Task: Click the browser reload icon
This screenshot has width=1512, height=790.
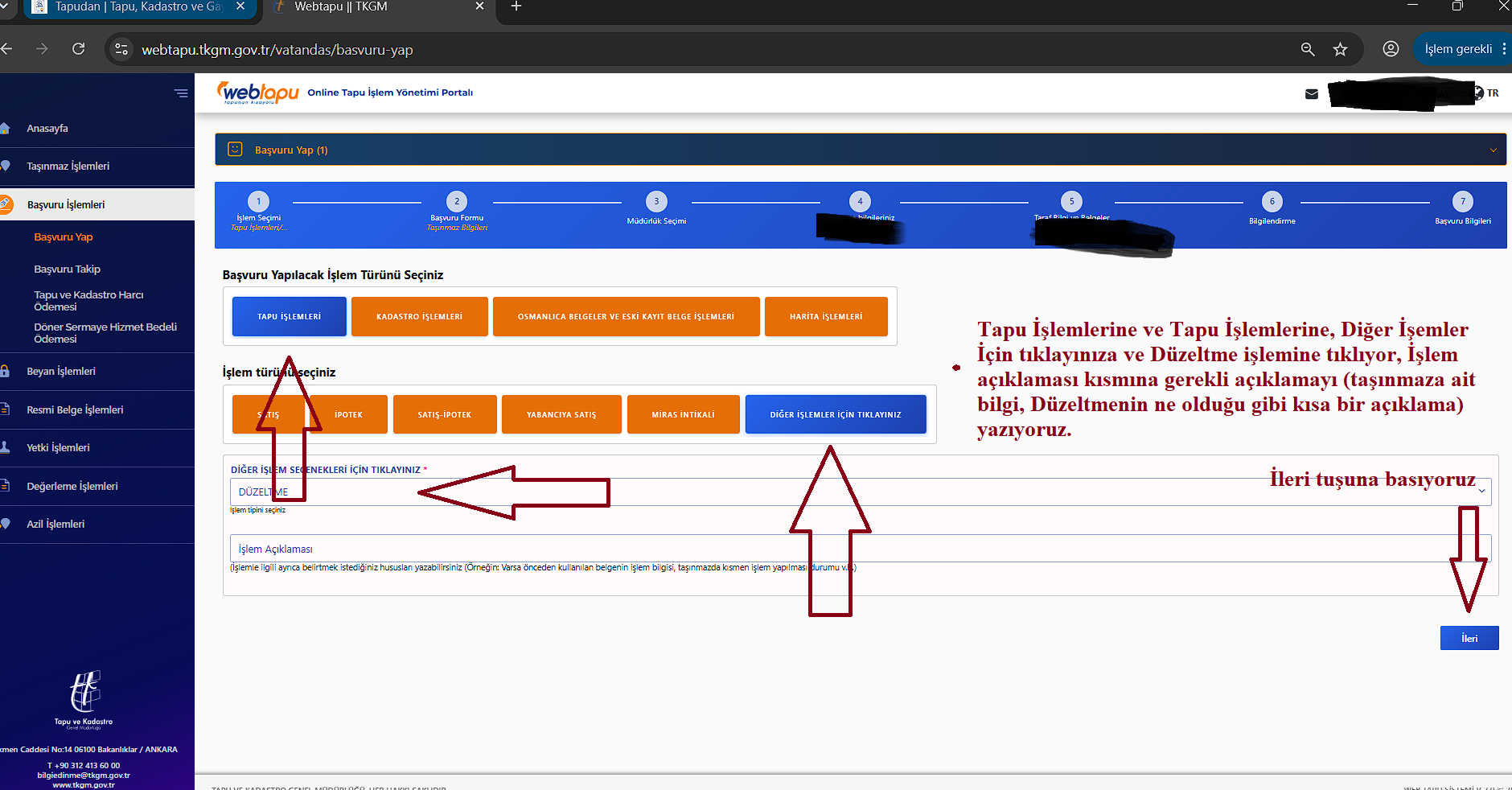Action: (78, 49)
